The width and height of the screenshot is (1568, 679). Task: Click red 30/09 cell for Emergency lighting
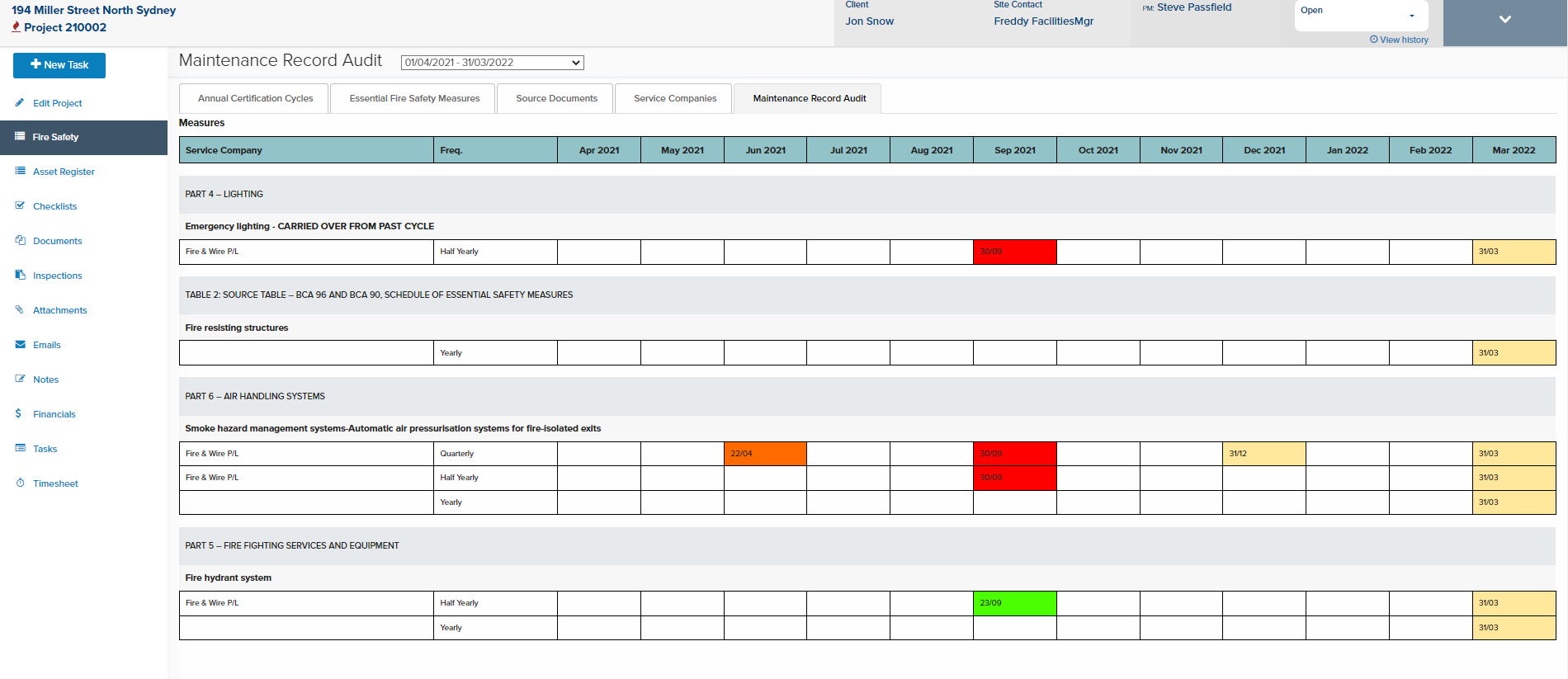click(1014, 252)
